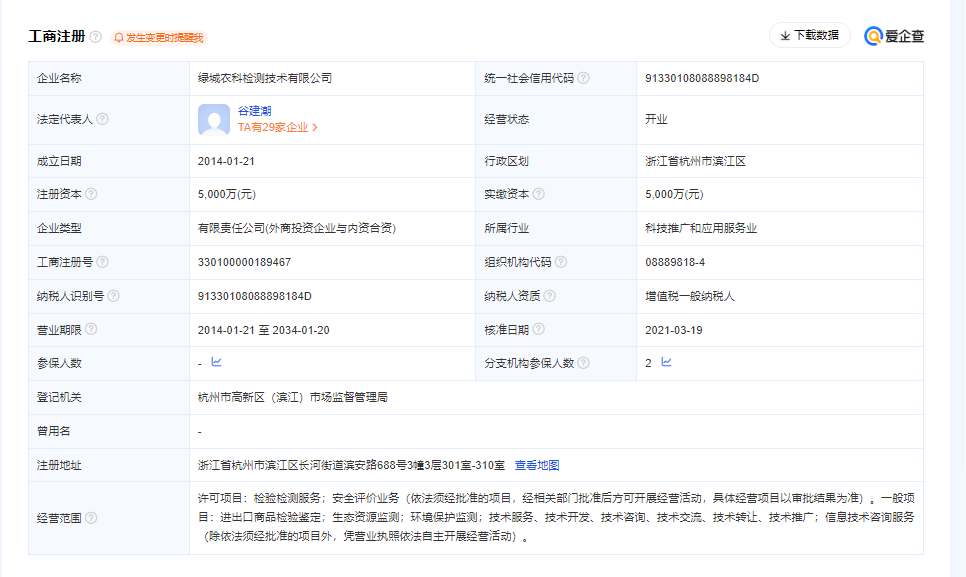
Task: Click approval date 2021-03-19
Action: 673,330
